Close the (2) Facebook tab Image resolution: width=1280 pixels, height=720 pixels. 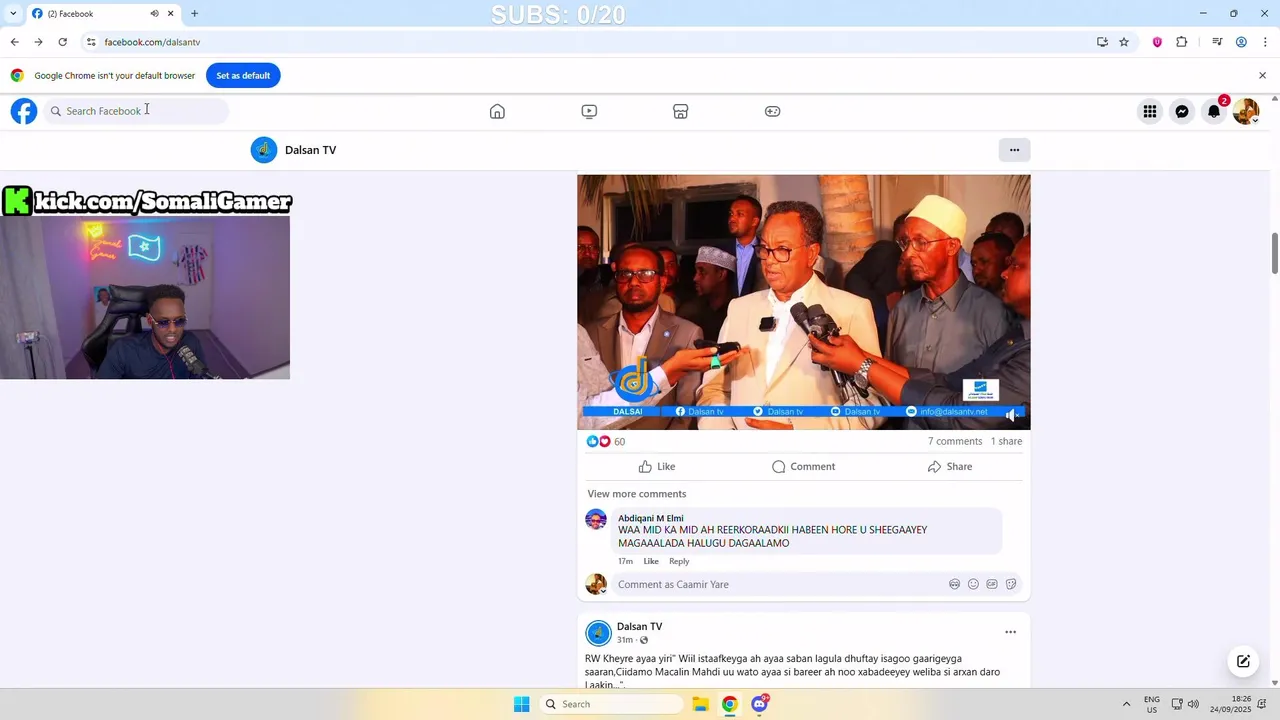coord(171,14)
